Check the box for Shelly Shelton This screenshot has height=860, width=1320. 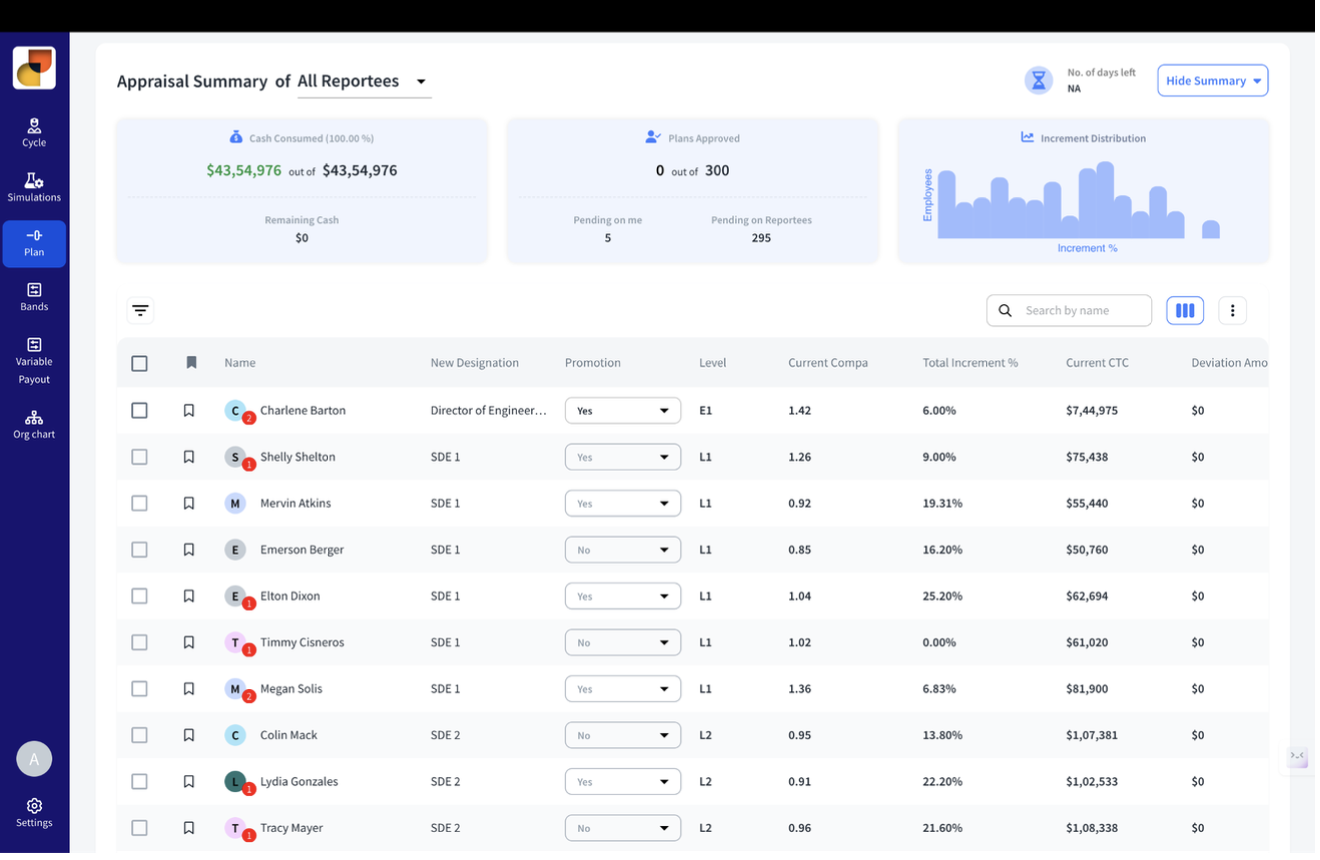coord(140,457)
